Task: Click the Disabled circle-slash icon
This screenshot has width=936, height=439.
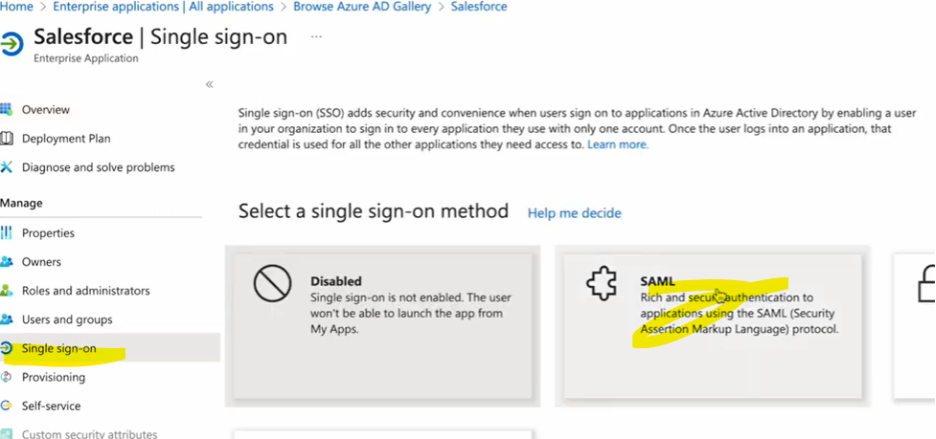Action: (271, 285)
